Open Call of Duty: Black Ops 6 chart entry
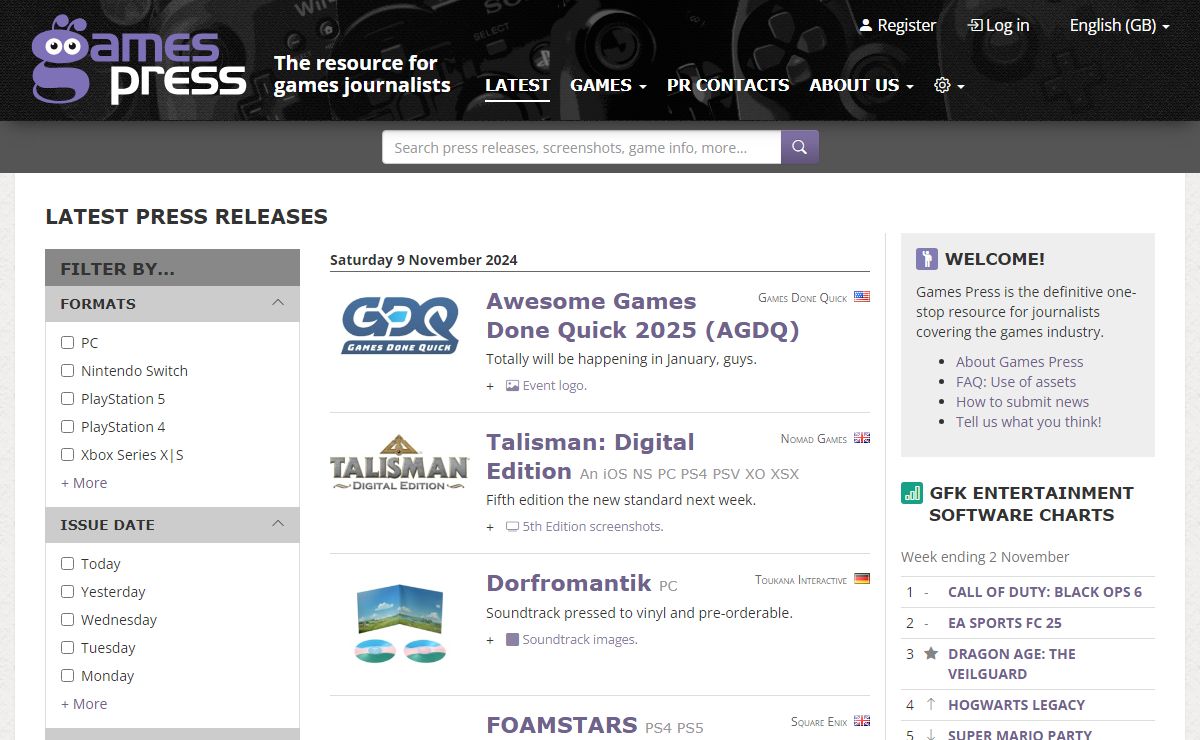 point(1045,592)
